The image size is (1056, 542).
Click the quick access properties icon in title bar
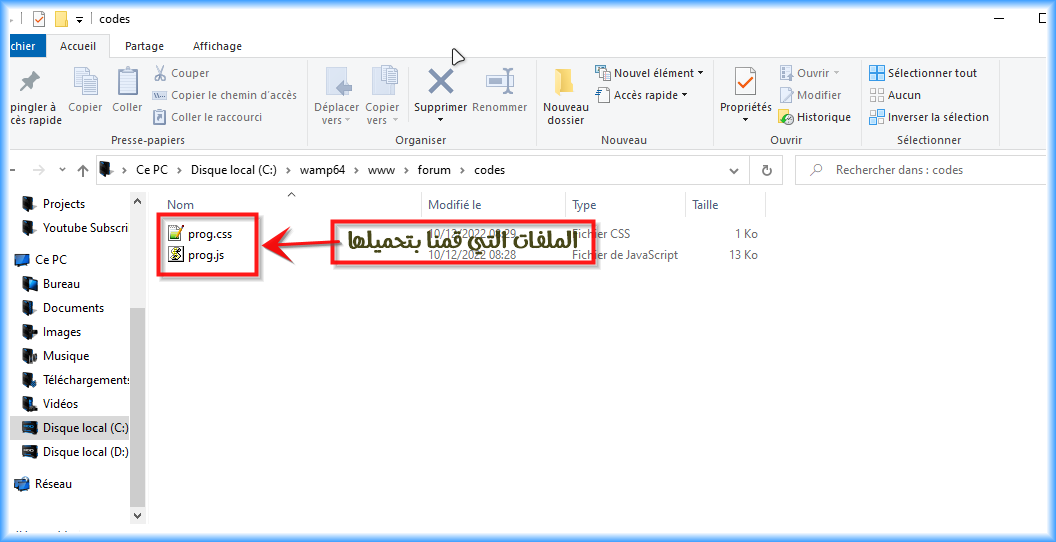(x=39, y=19)
